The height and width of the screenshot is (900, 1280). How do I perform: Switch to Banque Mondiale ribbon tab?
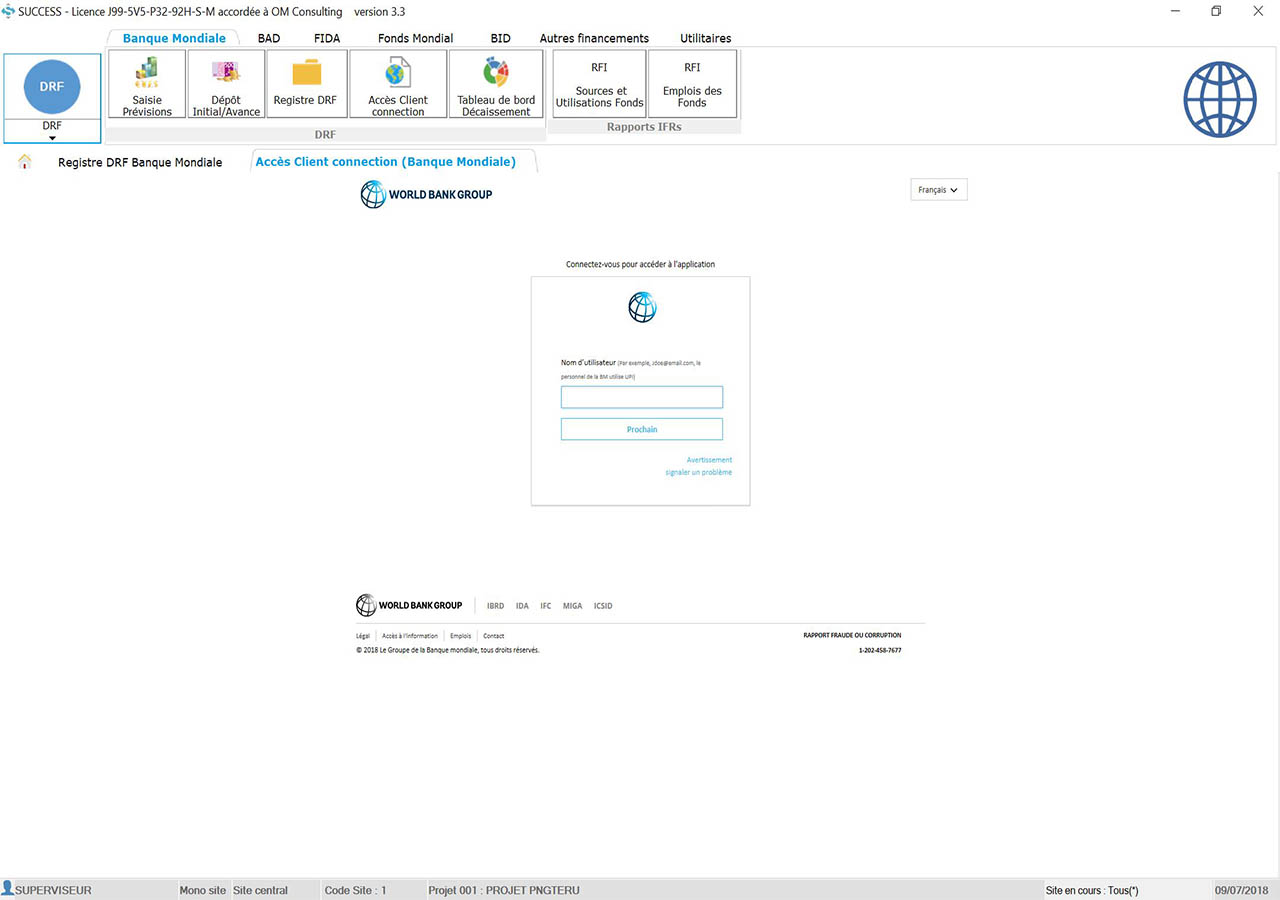pyautogui.click(x=174, y=38)
